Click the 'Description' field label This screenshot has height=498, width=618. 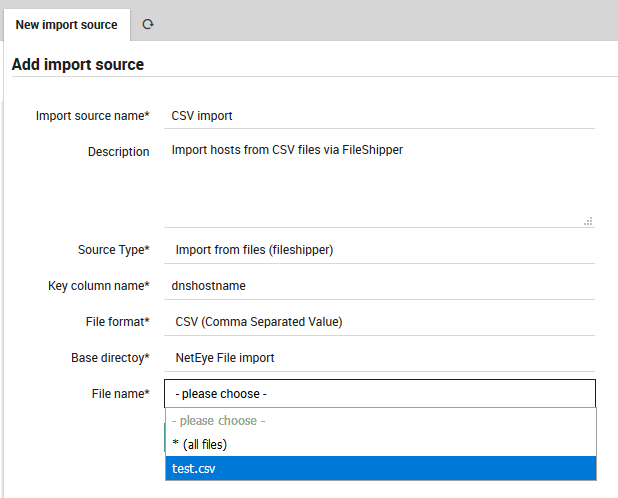pos(118,152)
